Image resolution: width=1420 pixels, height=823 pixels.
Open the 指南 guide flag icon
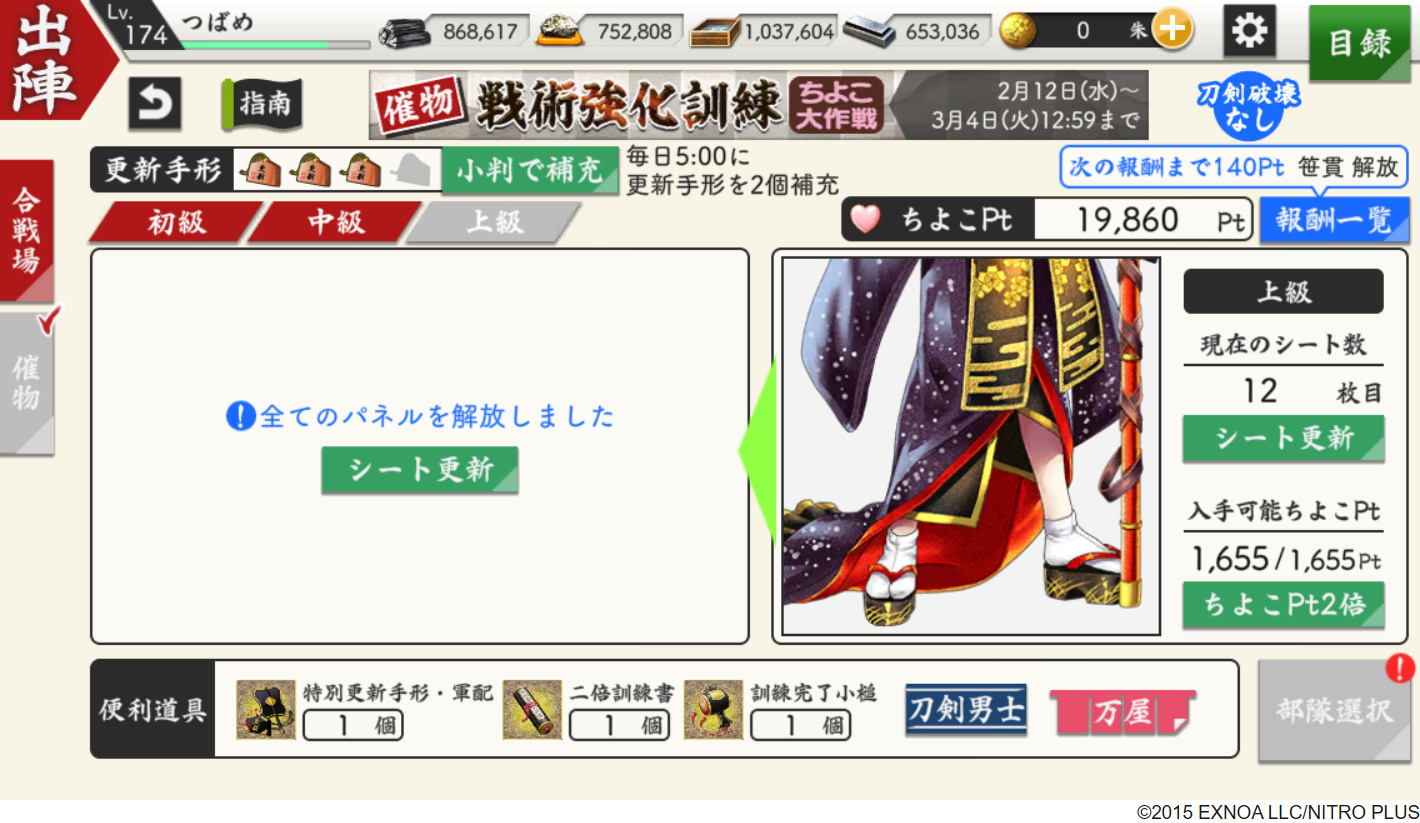tap(261, 104)
